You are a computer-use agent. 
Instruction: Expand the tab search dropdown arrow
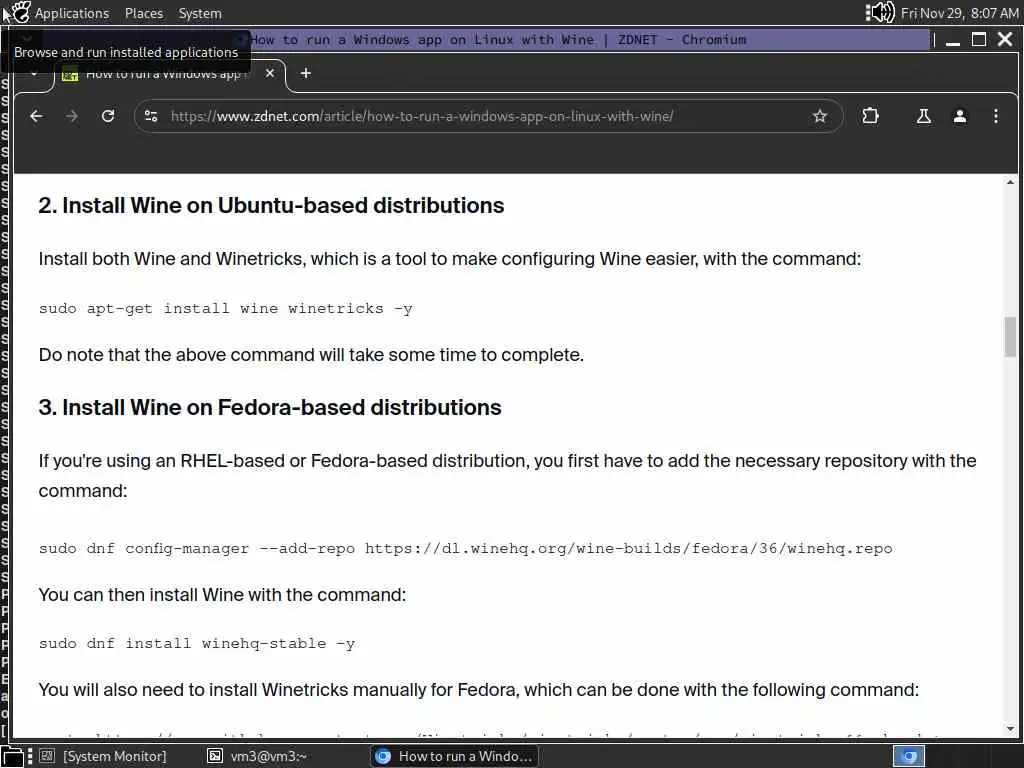click(33, 73)
